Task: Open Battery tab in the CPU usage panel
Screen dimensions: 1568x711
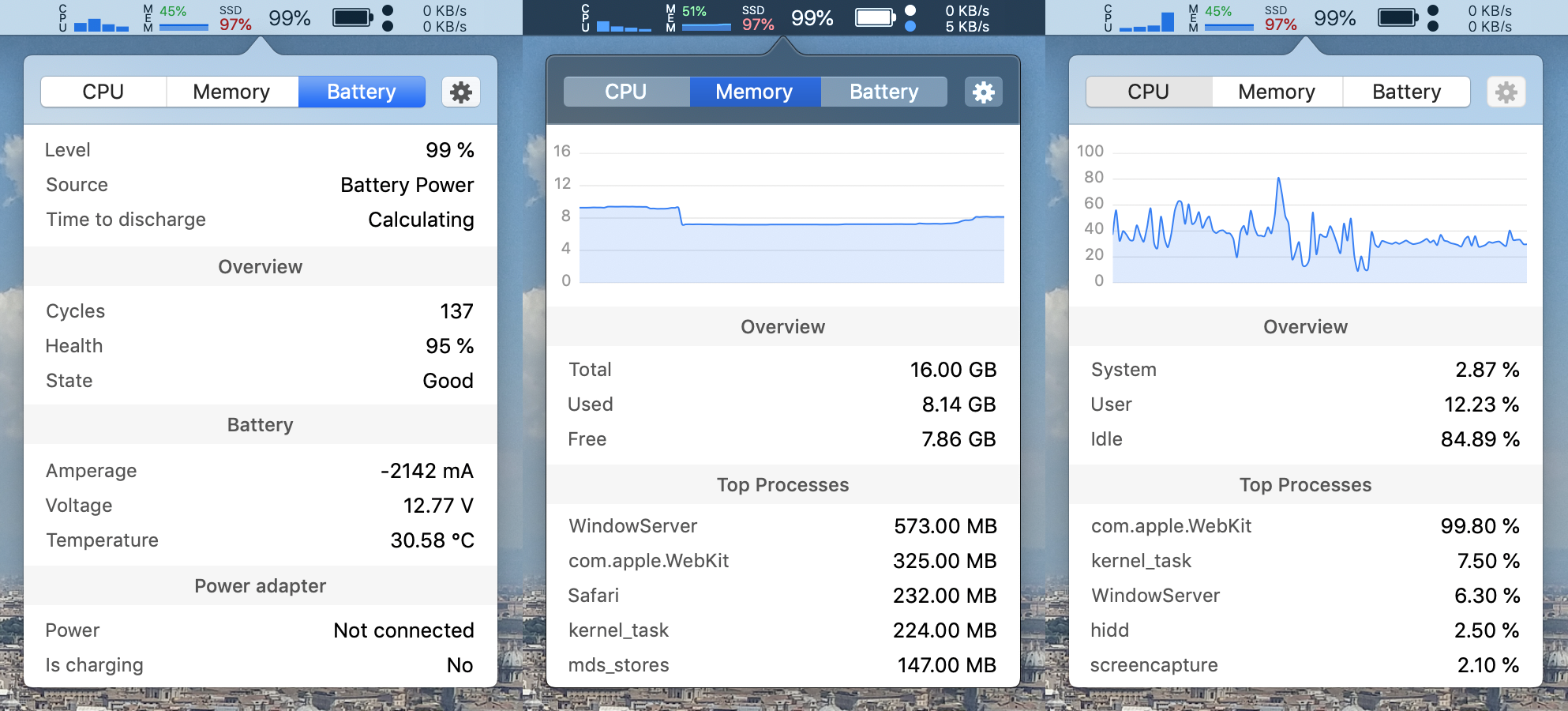Action: (1406, 92)
